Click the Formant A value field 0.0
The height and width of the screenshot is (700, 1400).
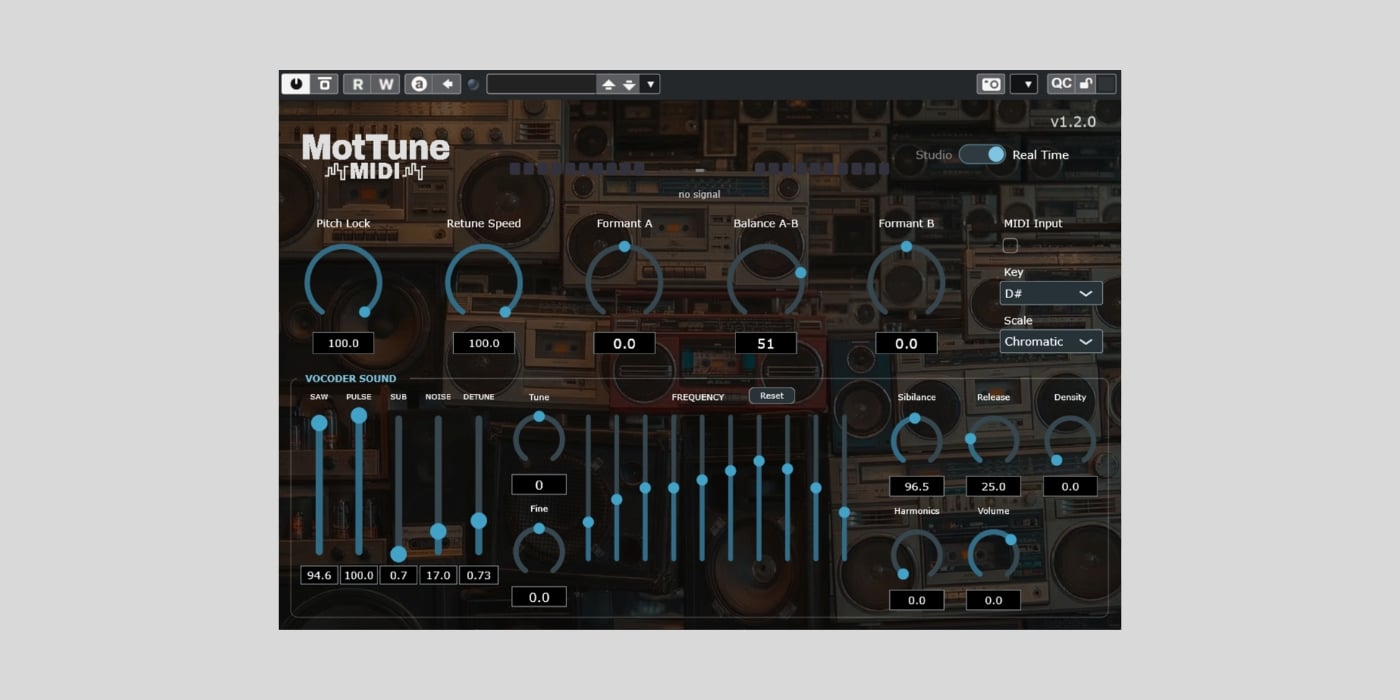625,343
